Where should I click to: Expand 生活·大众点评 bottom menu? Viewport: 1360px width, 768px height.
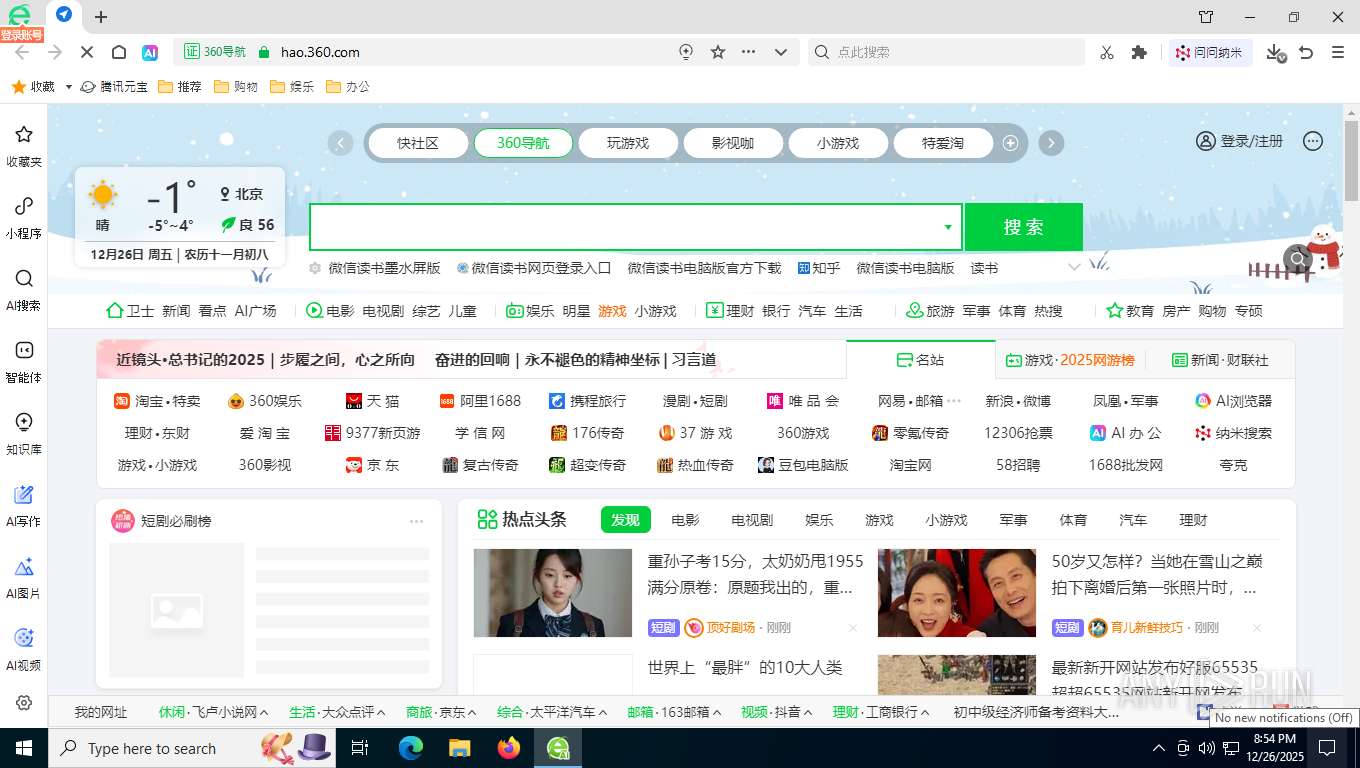pyautogui.click(x=381, y=712)
